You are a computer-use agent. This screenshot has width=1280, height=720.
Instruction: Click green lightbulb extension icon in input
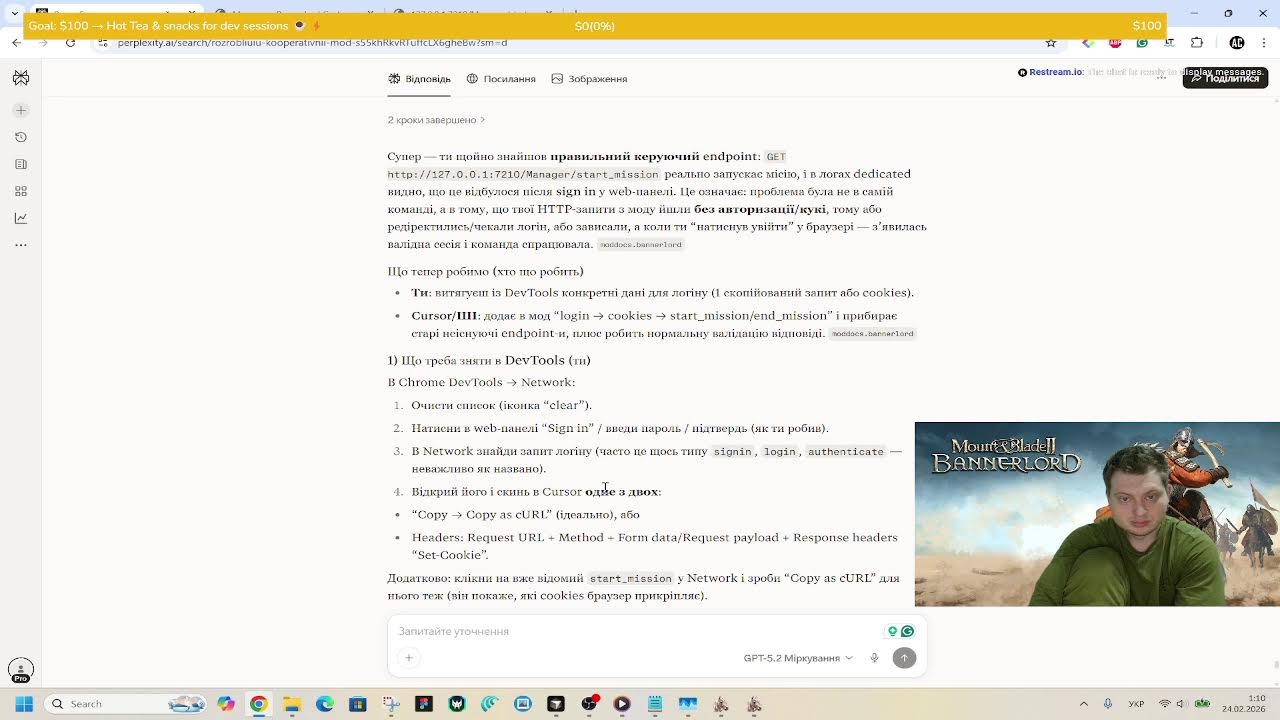coord(893,631)
